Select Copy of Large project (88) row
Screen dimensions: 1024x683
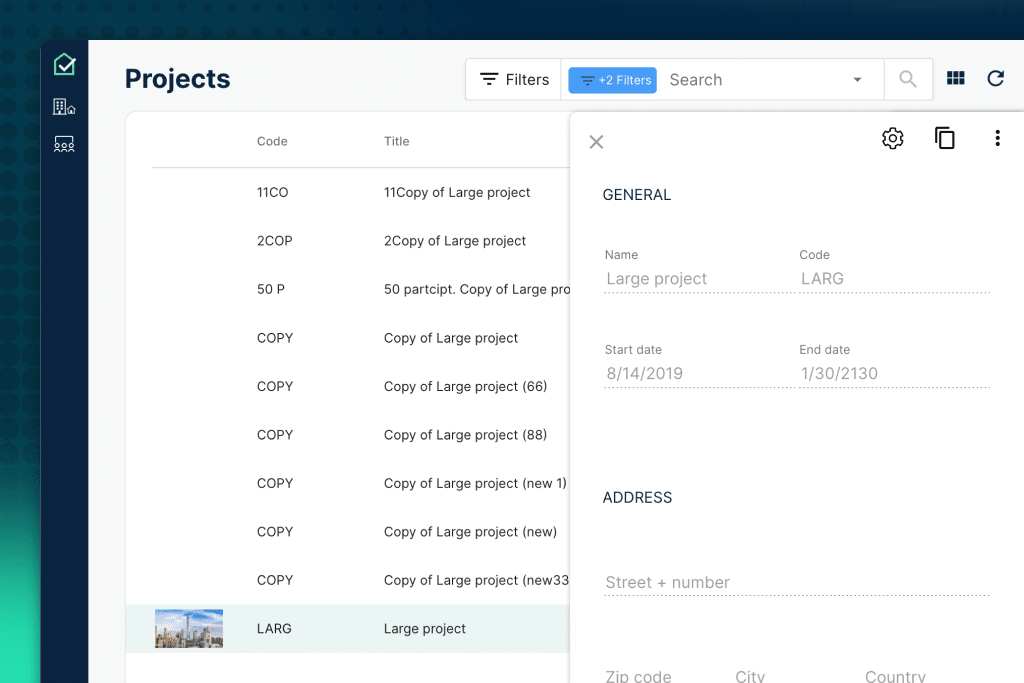(465, 435)
